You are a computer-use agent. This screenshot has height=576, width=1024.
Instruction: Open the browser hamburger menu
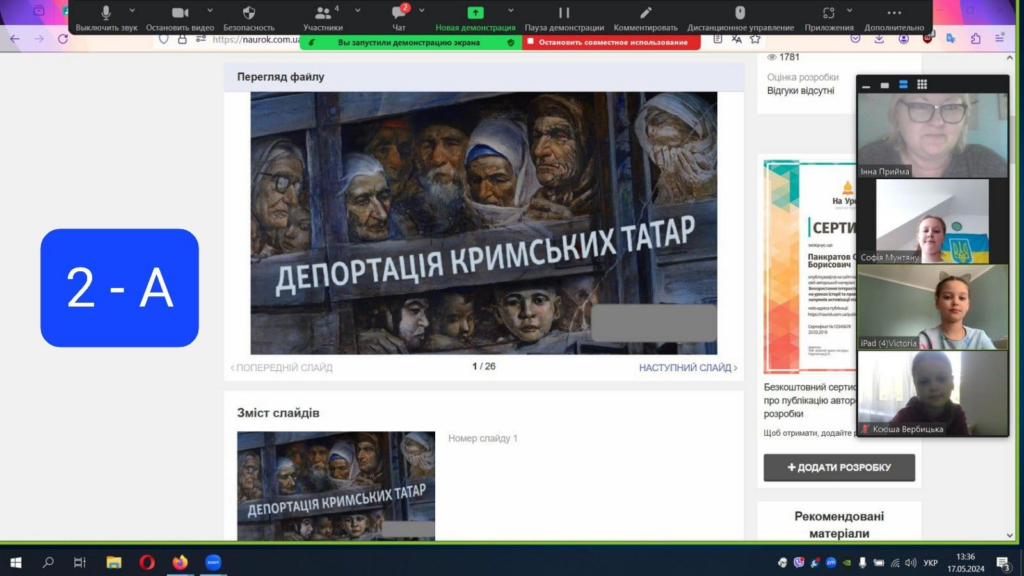[1000, 39]
